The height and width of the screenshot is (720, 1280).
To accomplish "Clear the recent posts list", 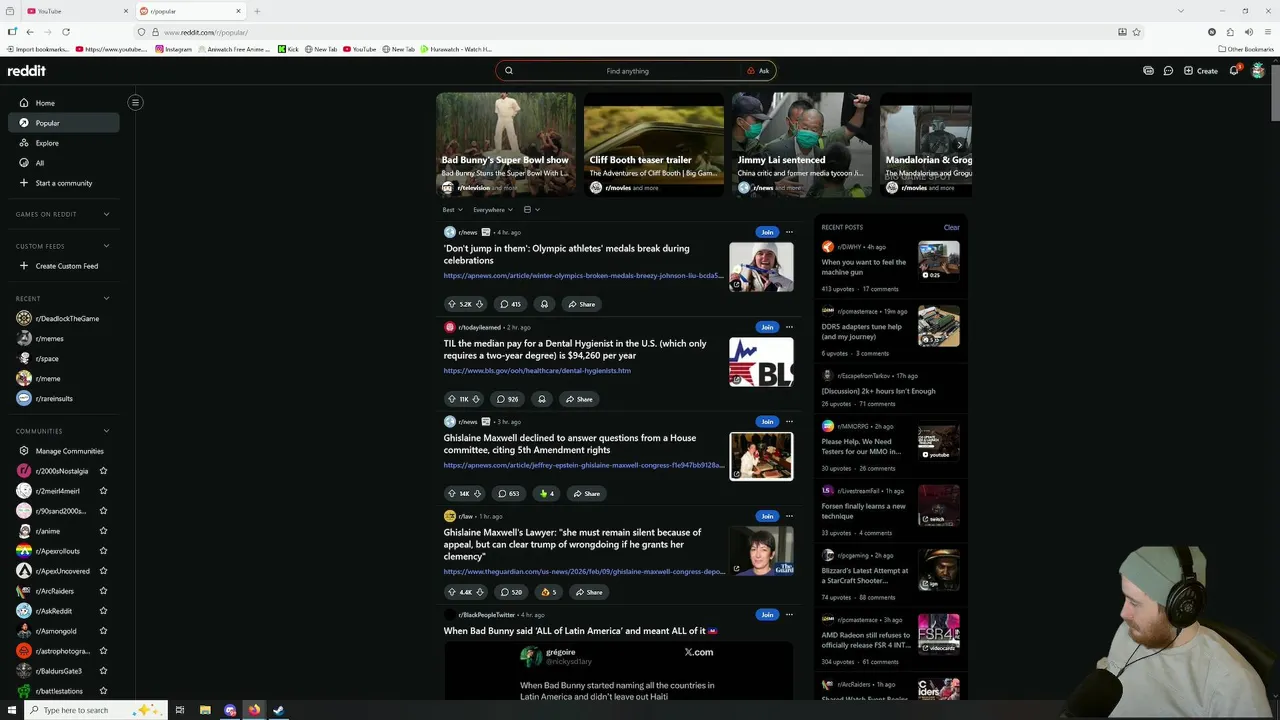I will [951, 227].
